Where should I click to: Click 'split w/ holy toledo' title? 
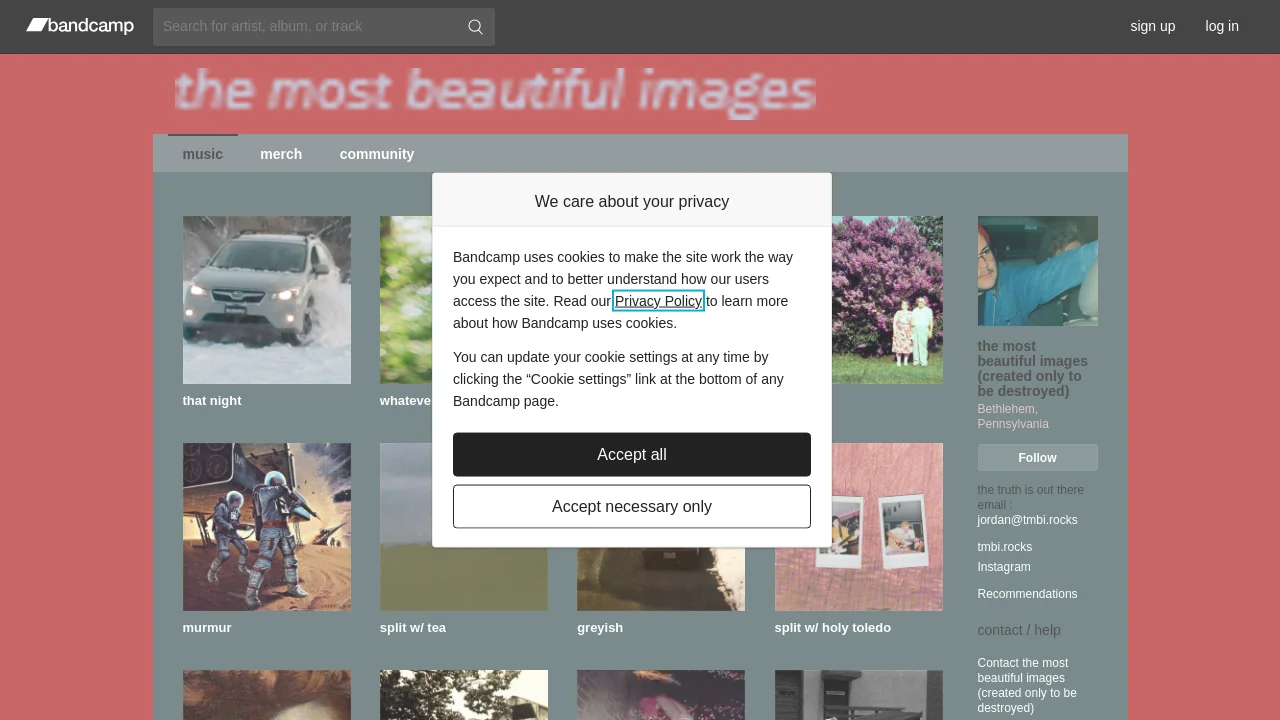click(833, 628)
